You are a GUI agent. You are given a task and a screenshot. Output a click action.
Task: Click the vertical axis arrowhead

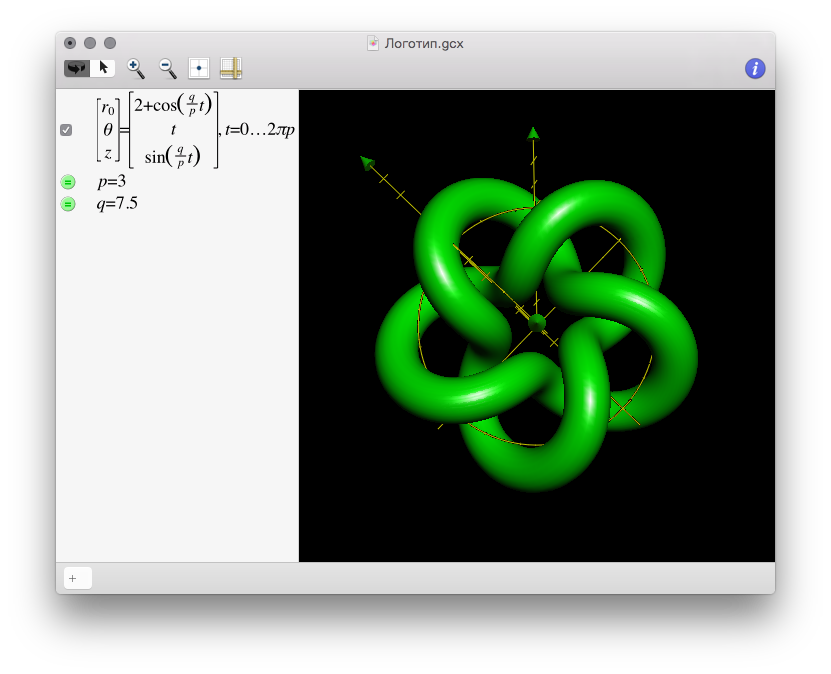click(534, 133)
